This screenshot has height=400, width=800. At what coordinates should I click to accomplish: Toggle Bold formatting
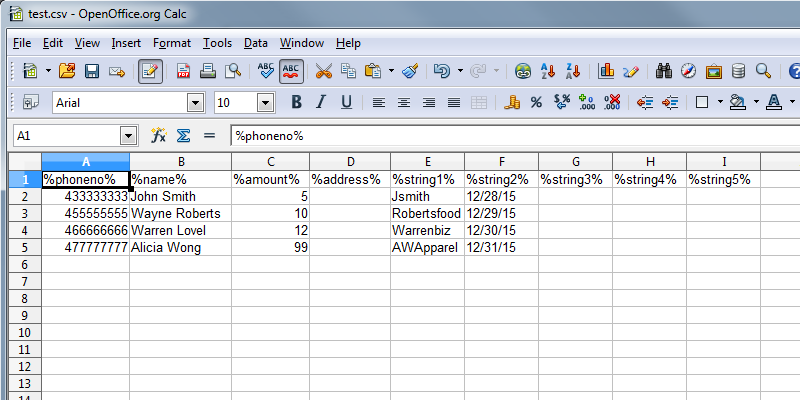[x=296, y=103]
